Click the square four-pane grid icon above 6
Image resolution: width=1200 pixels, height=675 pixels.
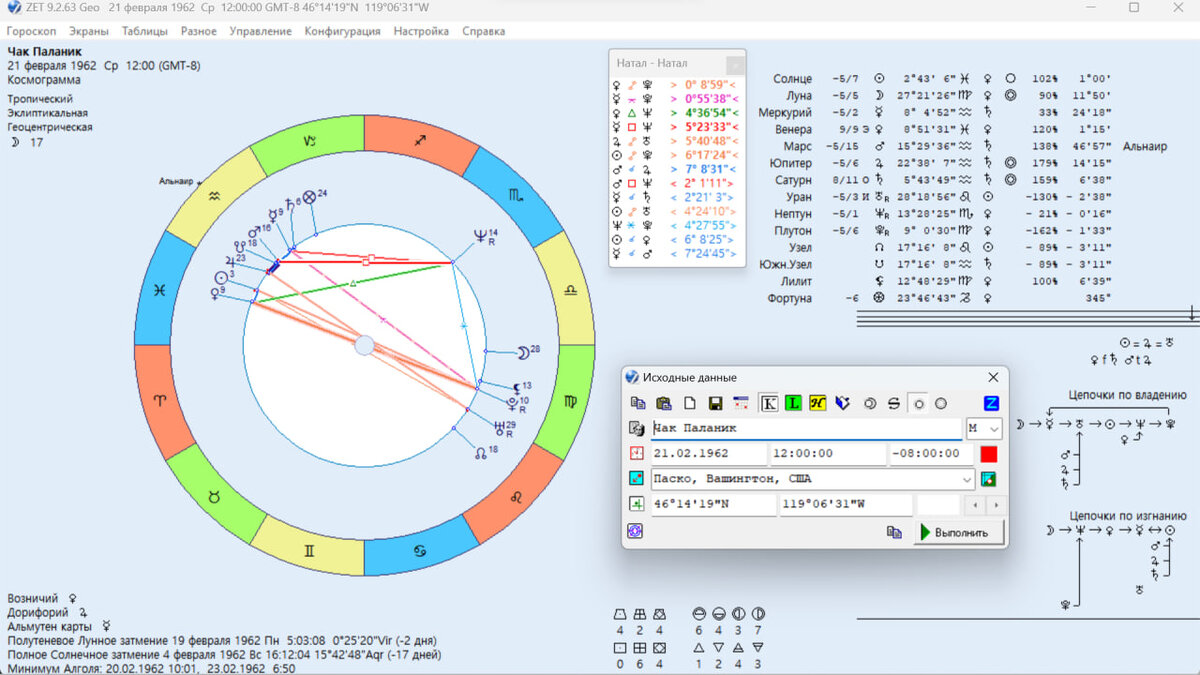click(x=640, y=648)
